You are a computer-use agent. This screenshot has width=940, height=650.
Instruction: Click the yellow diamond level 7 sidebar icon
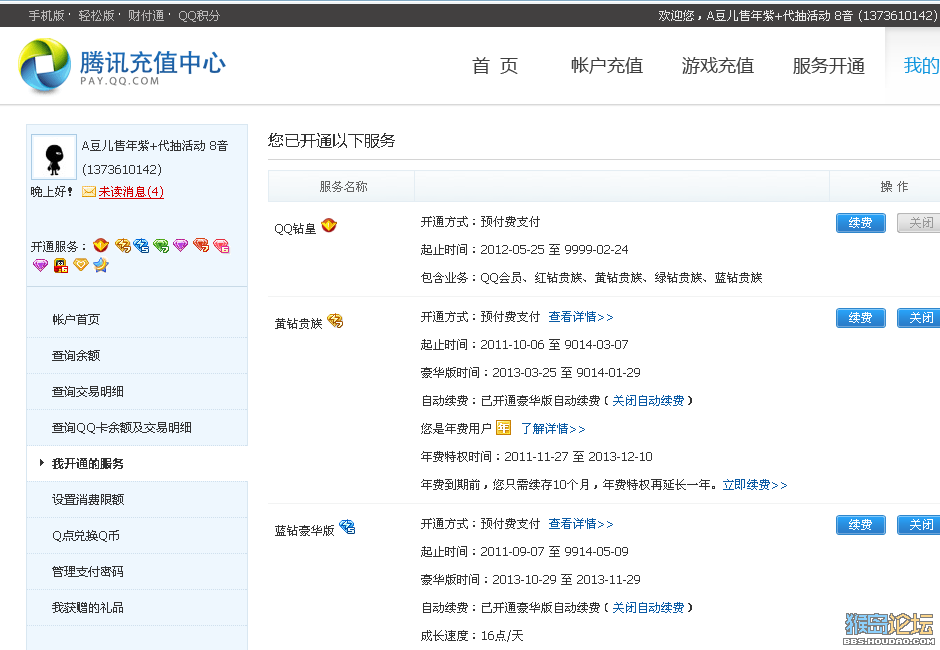click(122, 245)
